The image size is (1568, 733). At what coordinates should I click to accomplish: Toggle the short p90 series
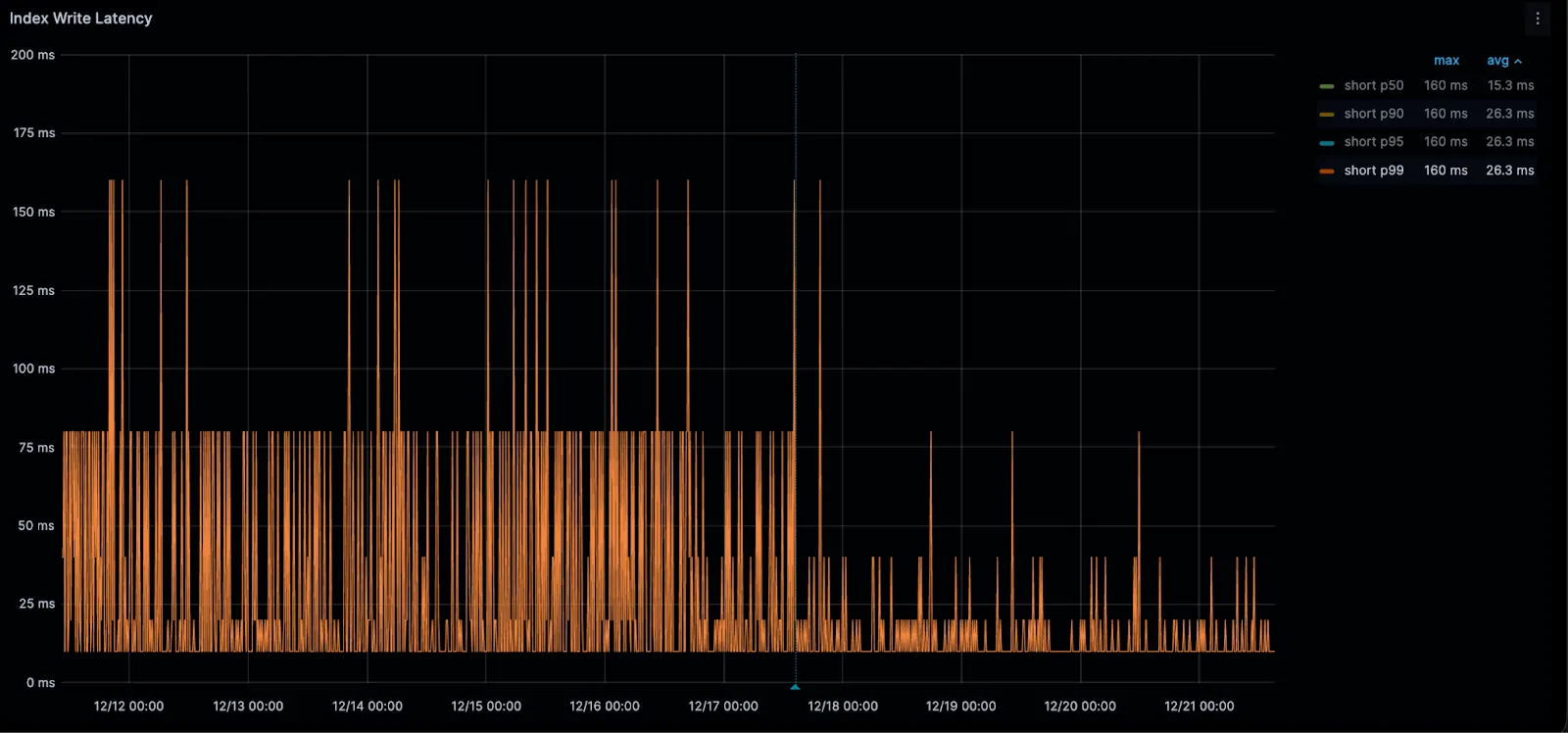[x=1373, y=114]
